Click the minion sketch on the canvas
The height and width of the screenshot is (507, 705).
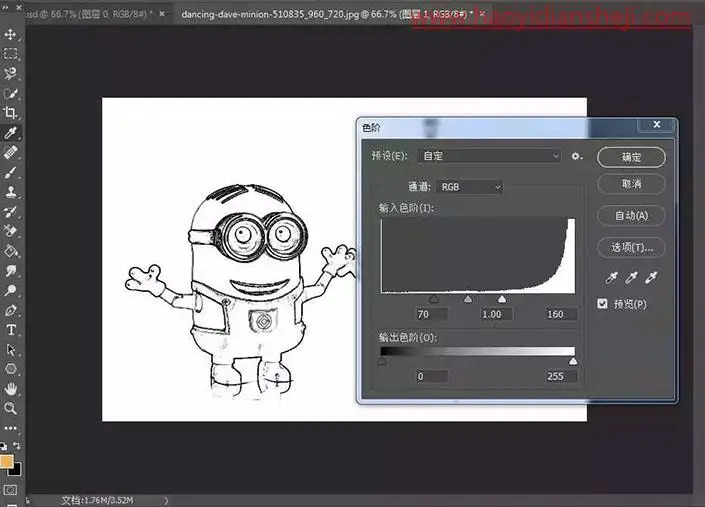243,292
